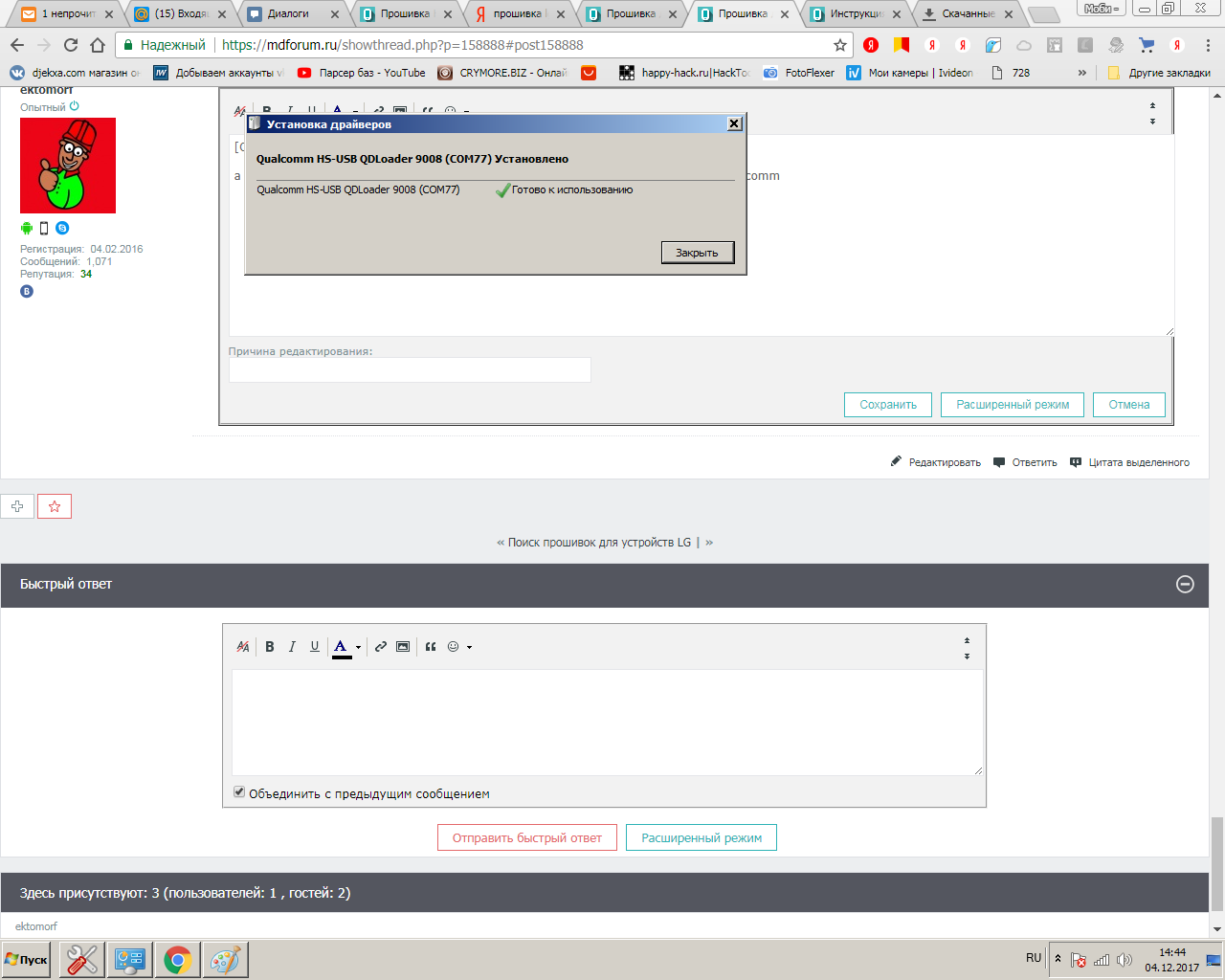Show hidden bookmarks with the » chevron
Image resolution: width=1225 pixels, height=980 pixels.
coord(1082,73)
